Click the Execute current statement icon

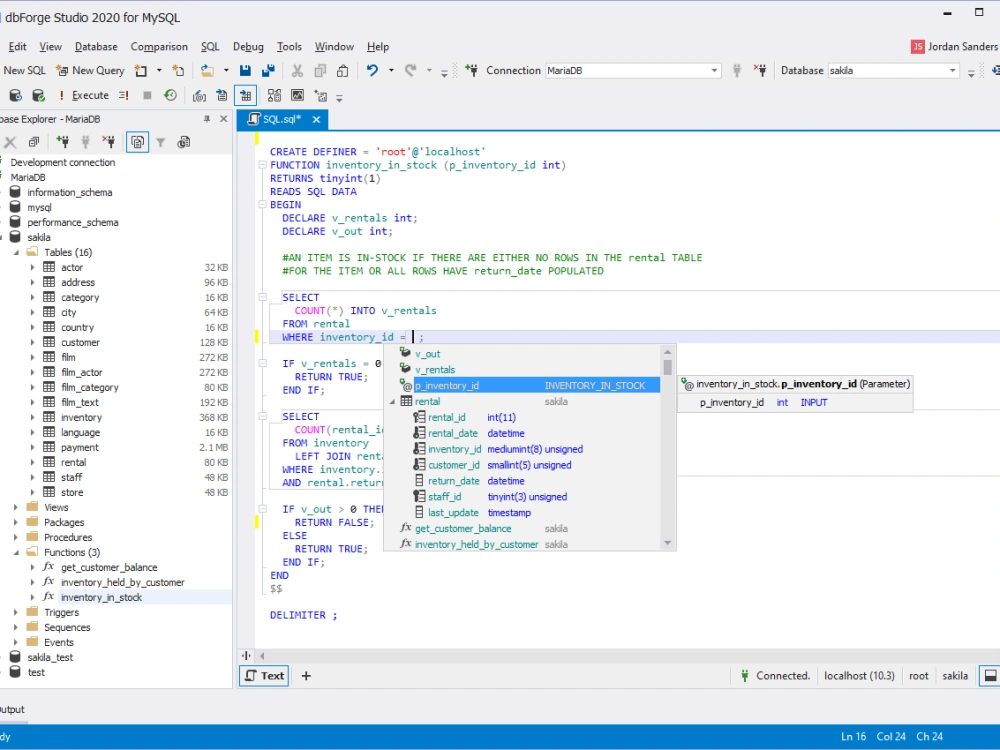[x=124, y=96]
